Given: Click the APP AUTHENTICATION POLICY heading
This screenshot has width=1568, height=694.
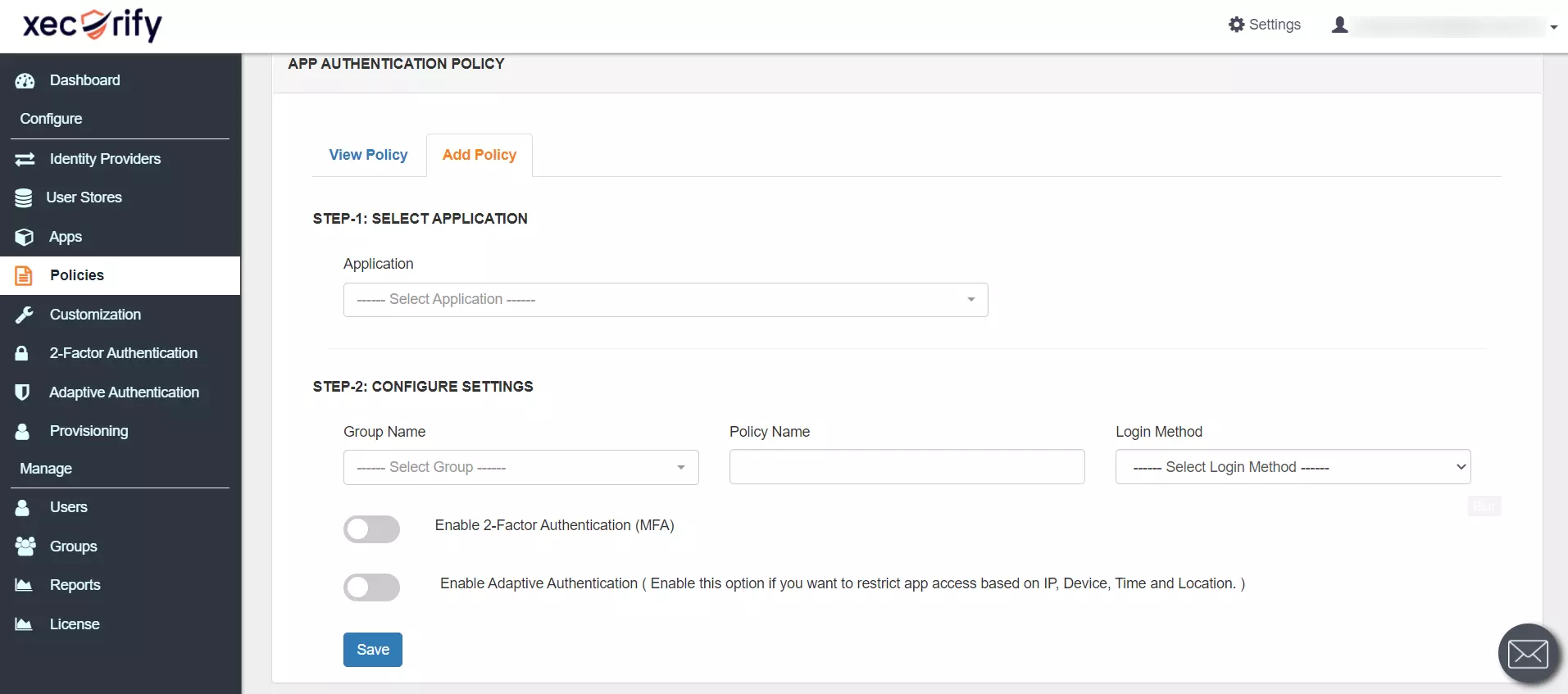Looking at the screenshot, I should (396, 64).
